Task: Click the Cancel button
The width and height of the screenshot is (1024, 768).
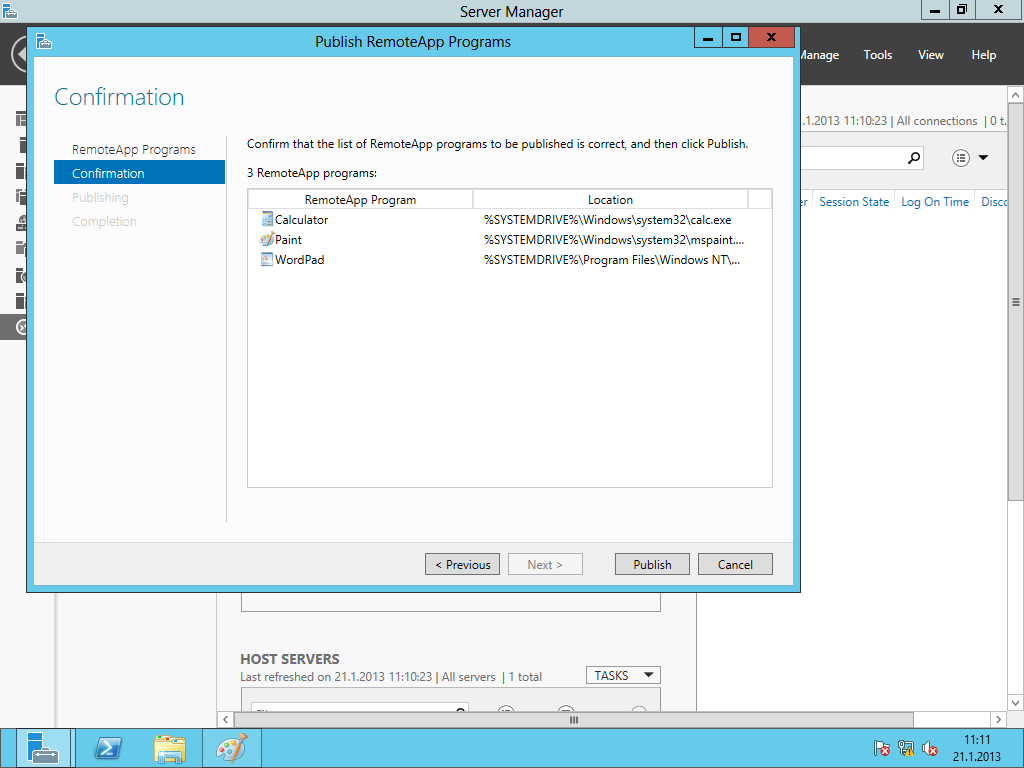Action: [x=735, y=564]
